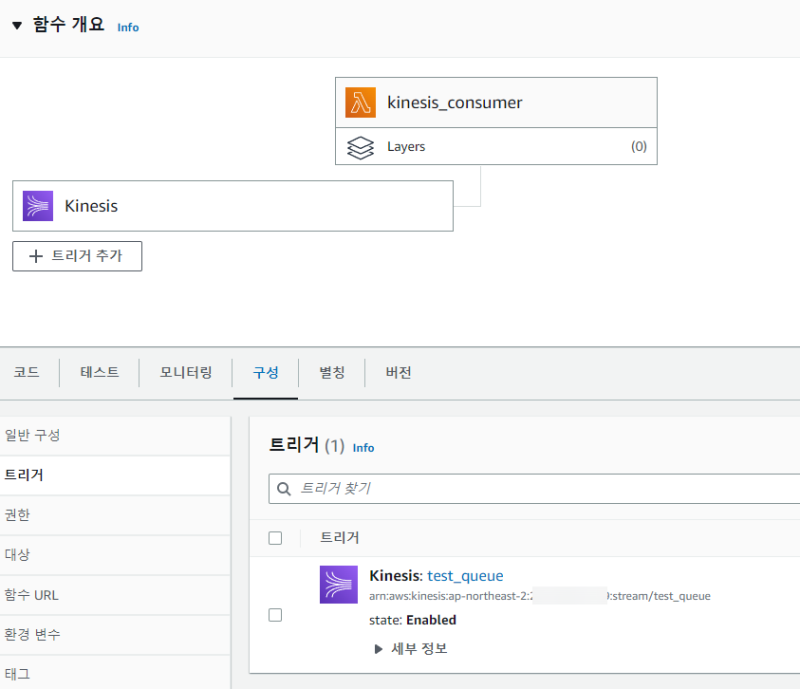
Task: Check the Kinesis test_queue trigger checkbox
Action: coord(276,615)
